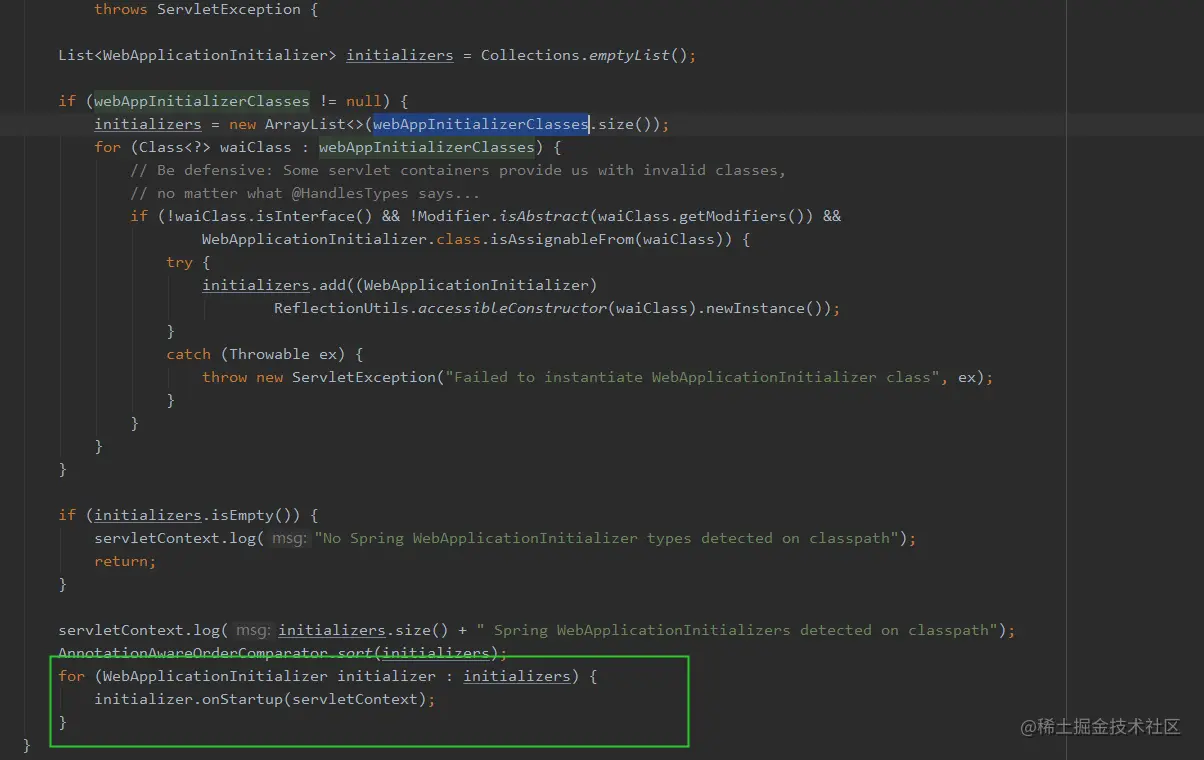Click the '!= null' condition check

coord(350,101)
